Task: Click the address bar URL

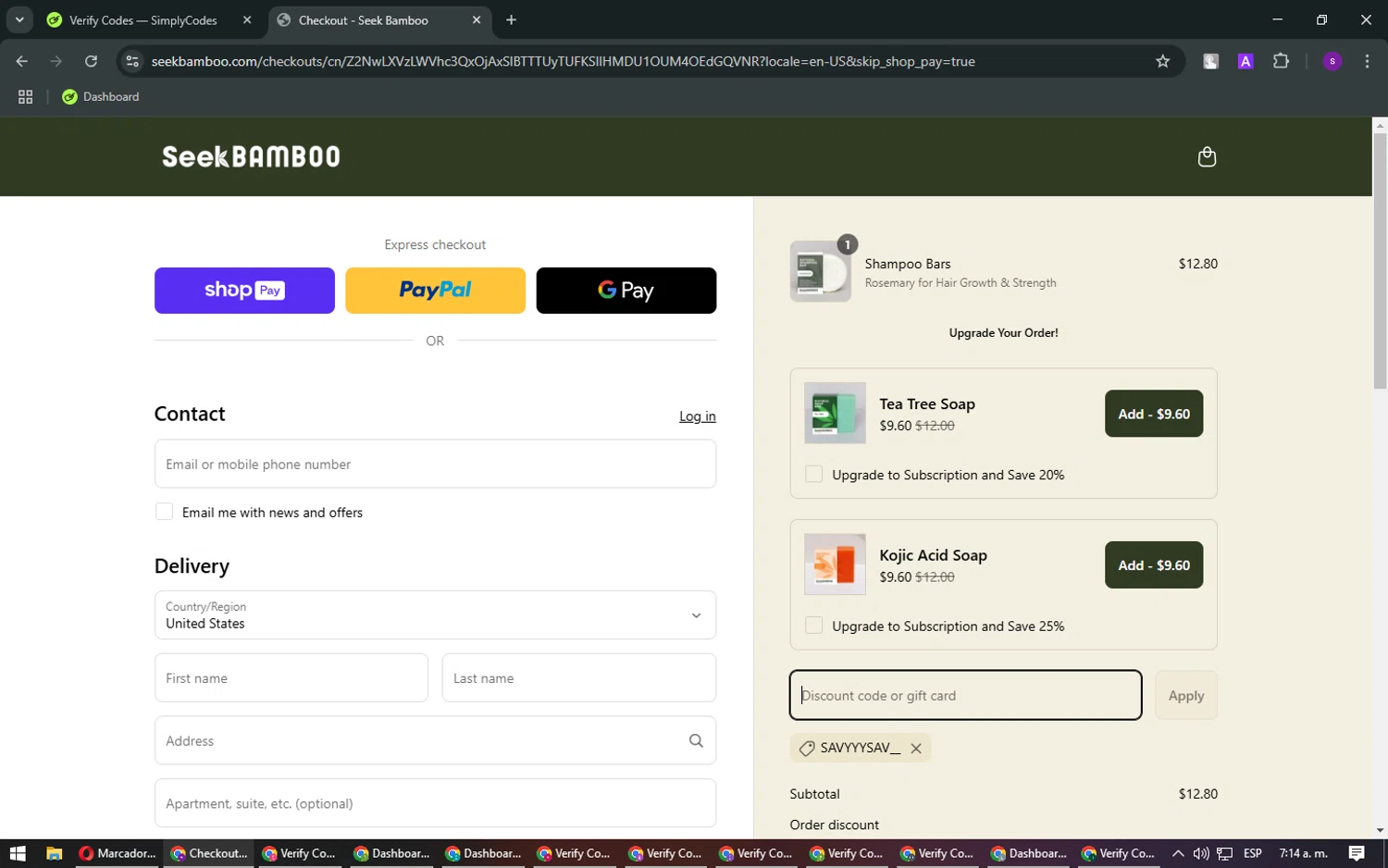Action: tap(563, 61)
